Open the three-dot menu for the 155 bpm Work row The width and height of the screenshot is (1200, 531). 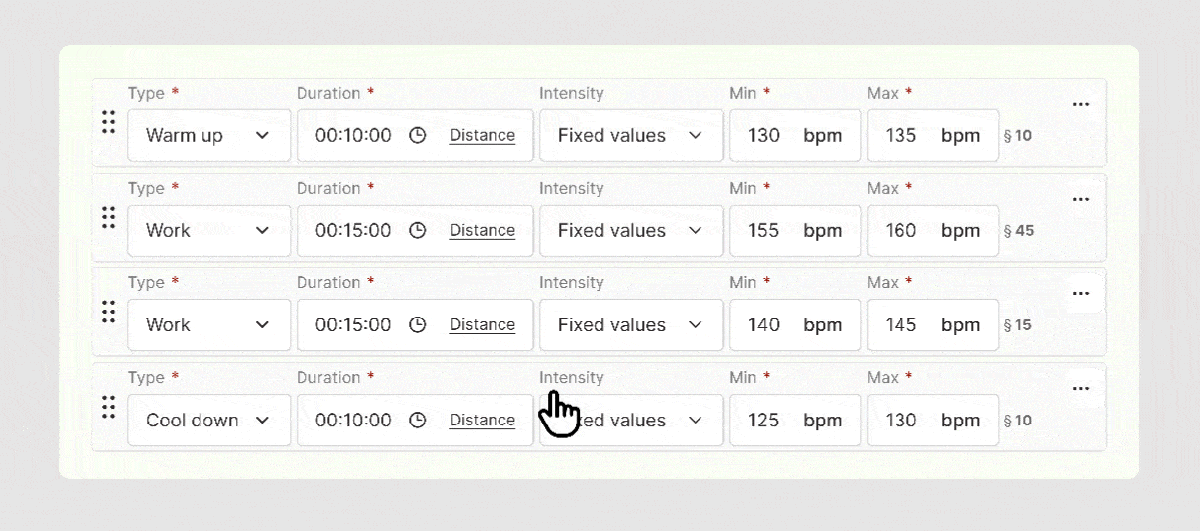click(x=1080, y=199)
